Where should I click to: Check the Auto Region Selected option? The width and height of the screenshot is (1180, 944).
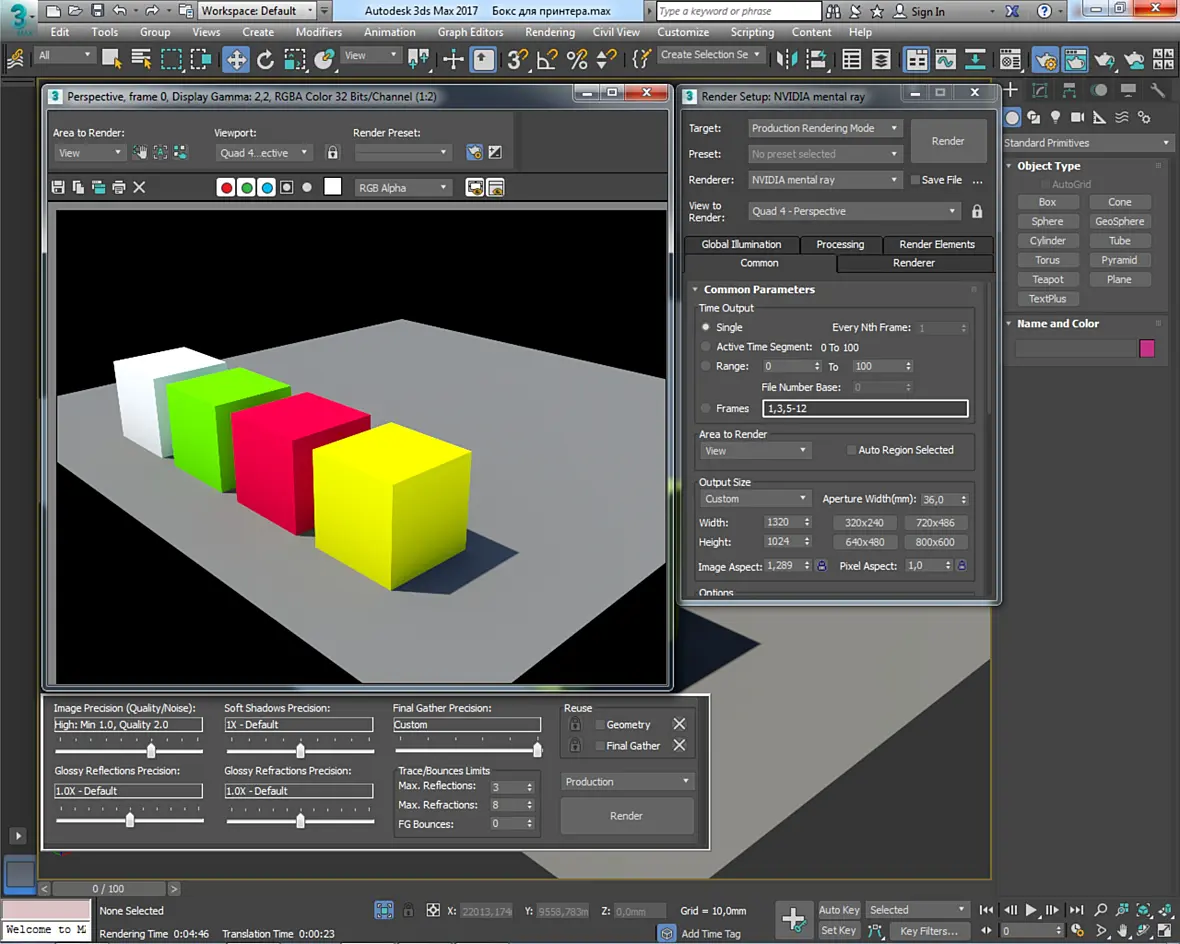click(x=851, y=450)
